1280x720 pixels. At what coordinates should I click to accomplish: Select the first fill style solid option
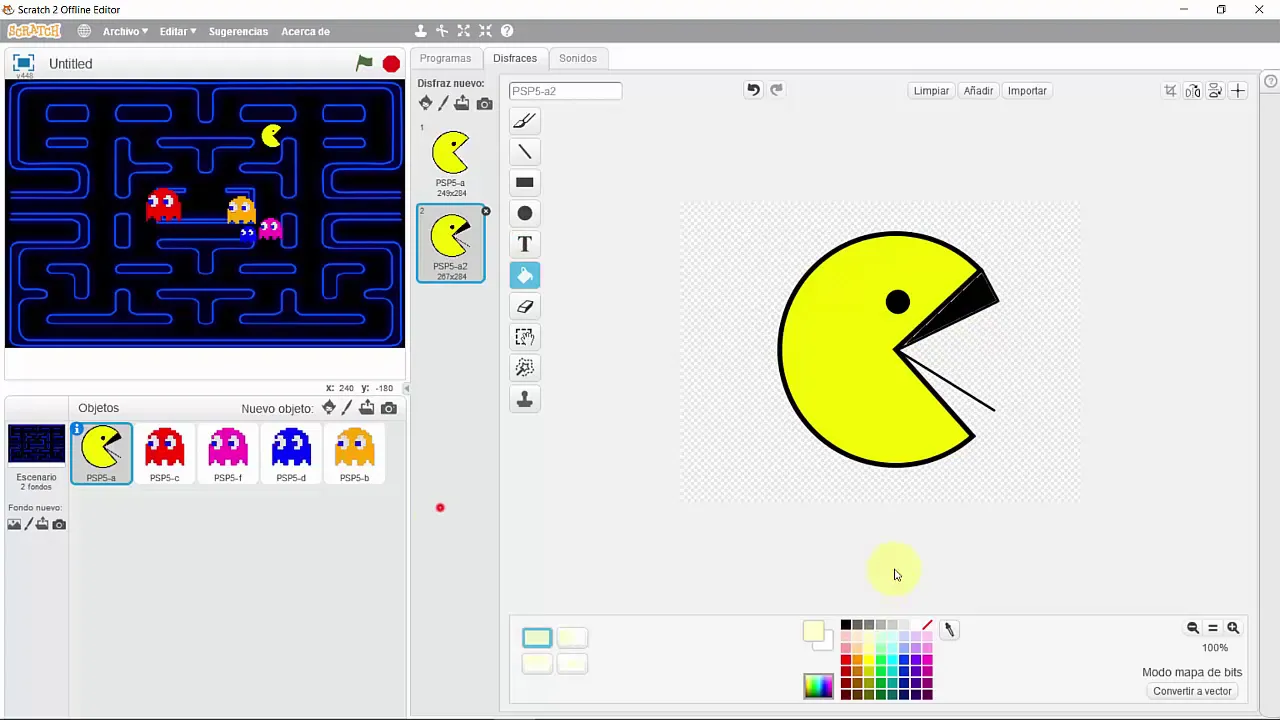pos(537,638)
